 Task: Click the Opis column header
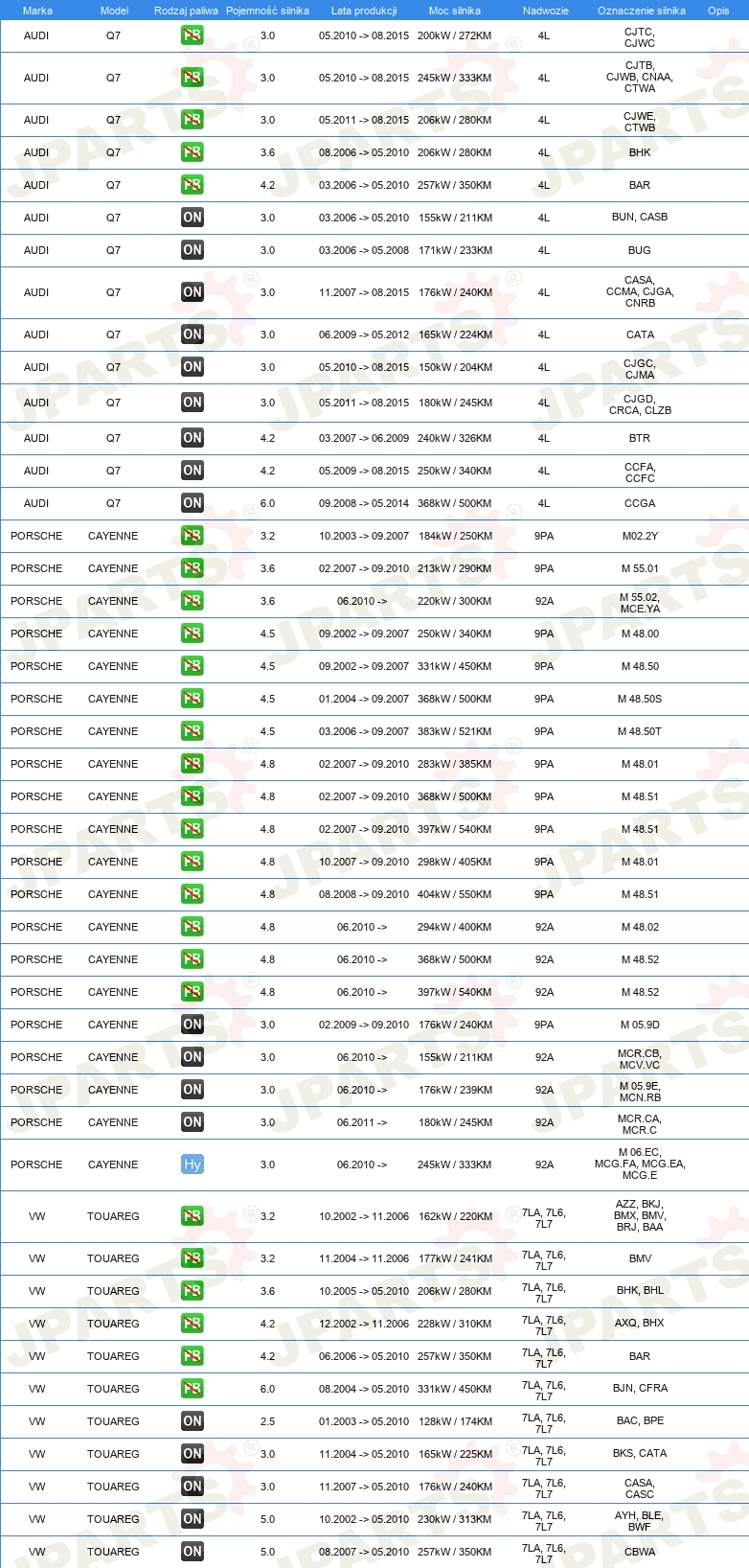coord(718,11)
